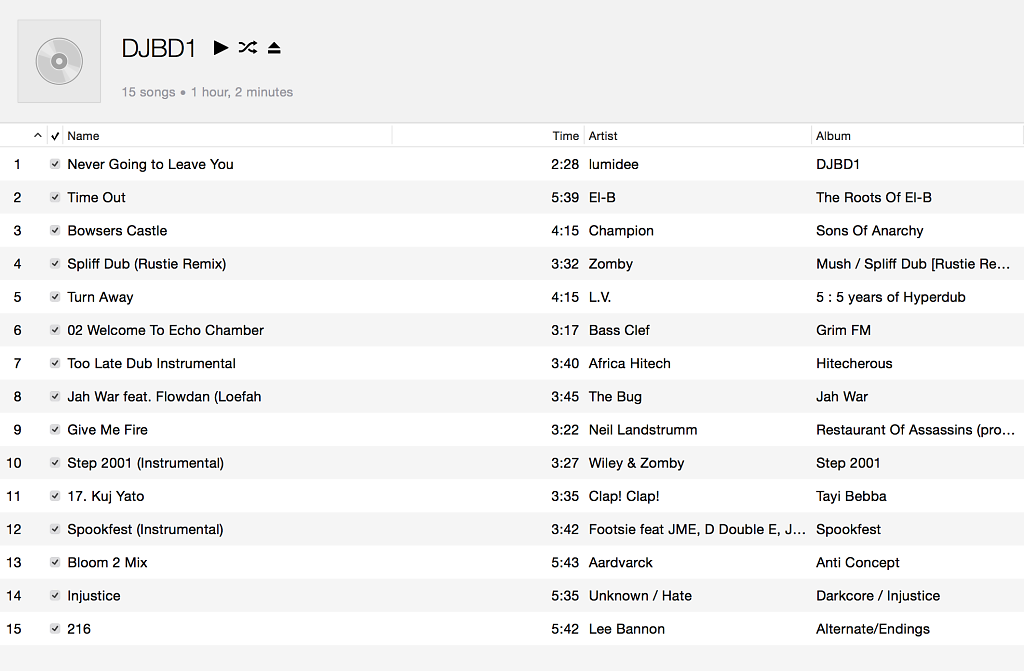Click artist The Bug
1024x671 pixels.
pyautogui.click(x=615, y=397)
